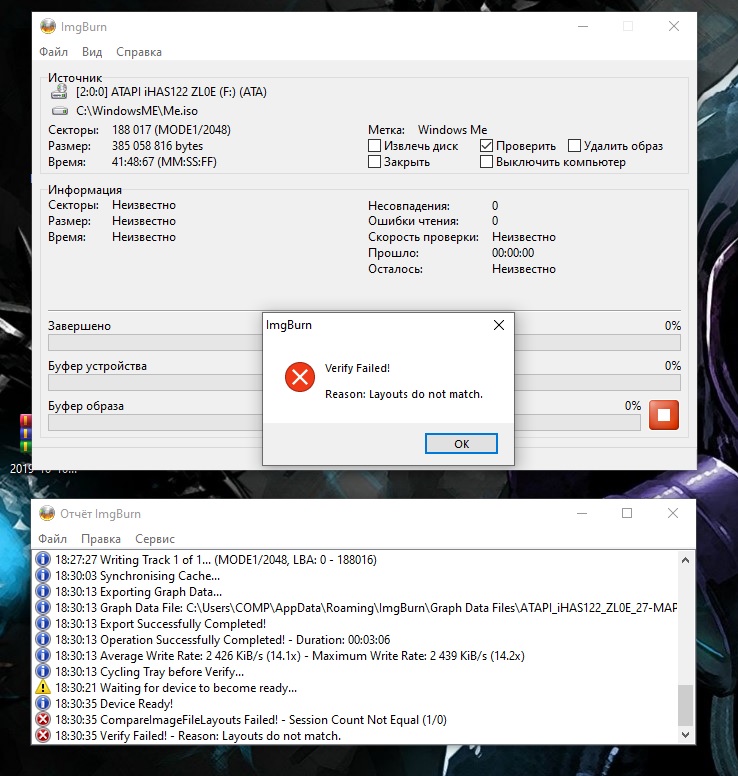The height and width of the screenshot is (776, 738).
Task: Click the red stop button next to Буфер образа
Action: [x=664, y=415]
